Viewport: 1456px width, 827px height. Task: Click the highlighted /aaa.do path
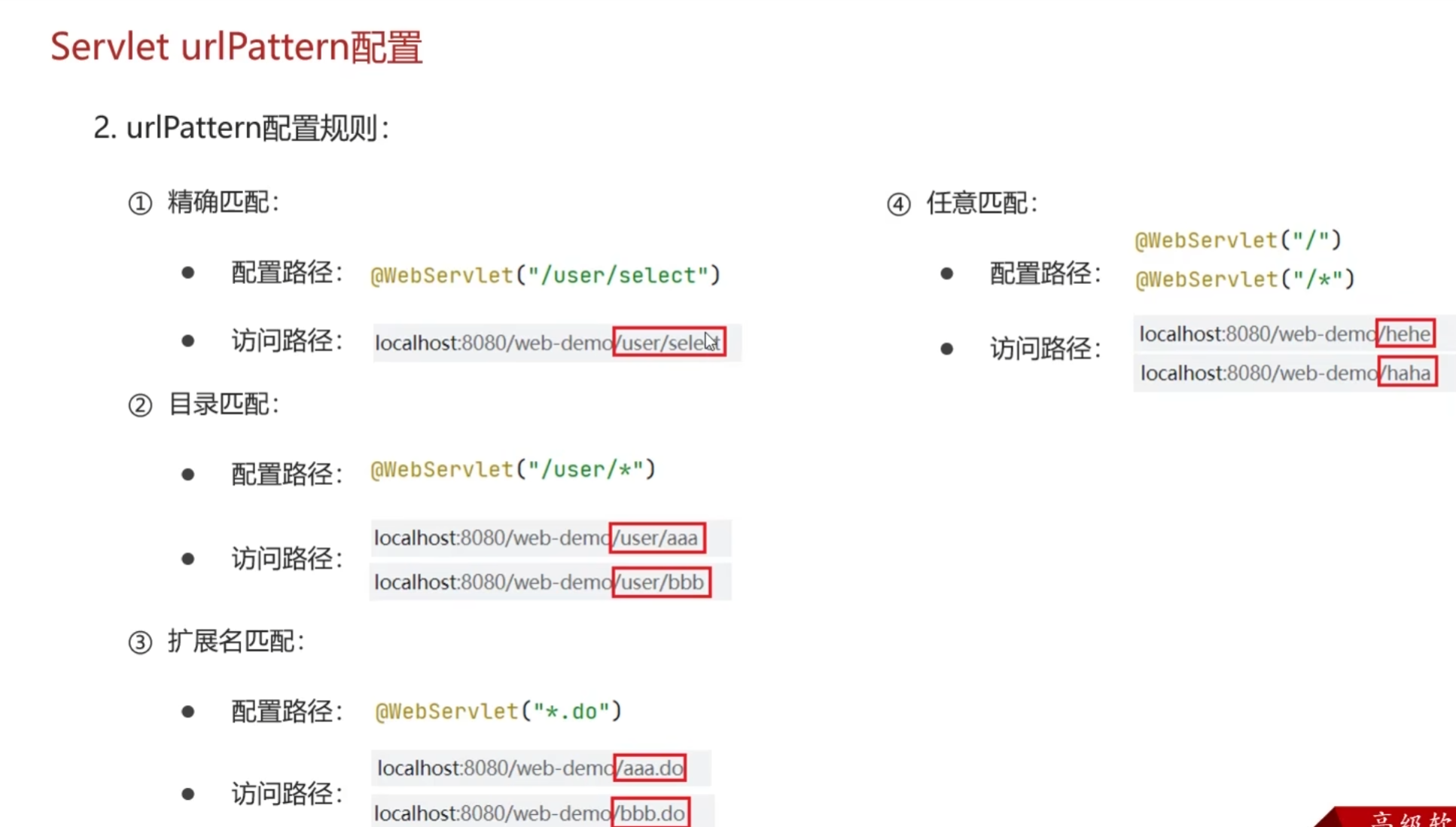click(x=650, y=767)
